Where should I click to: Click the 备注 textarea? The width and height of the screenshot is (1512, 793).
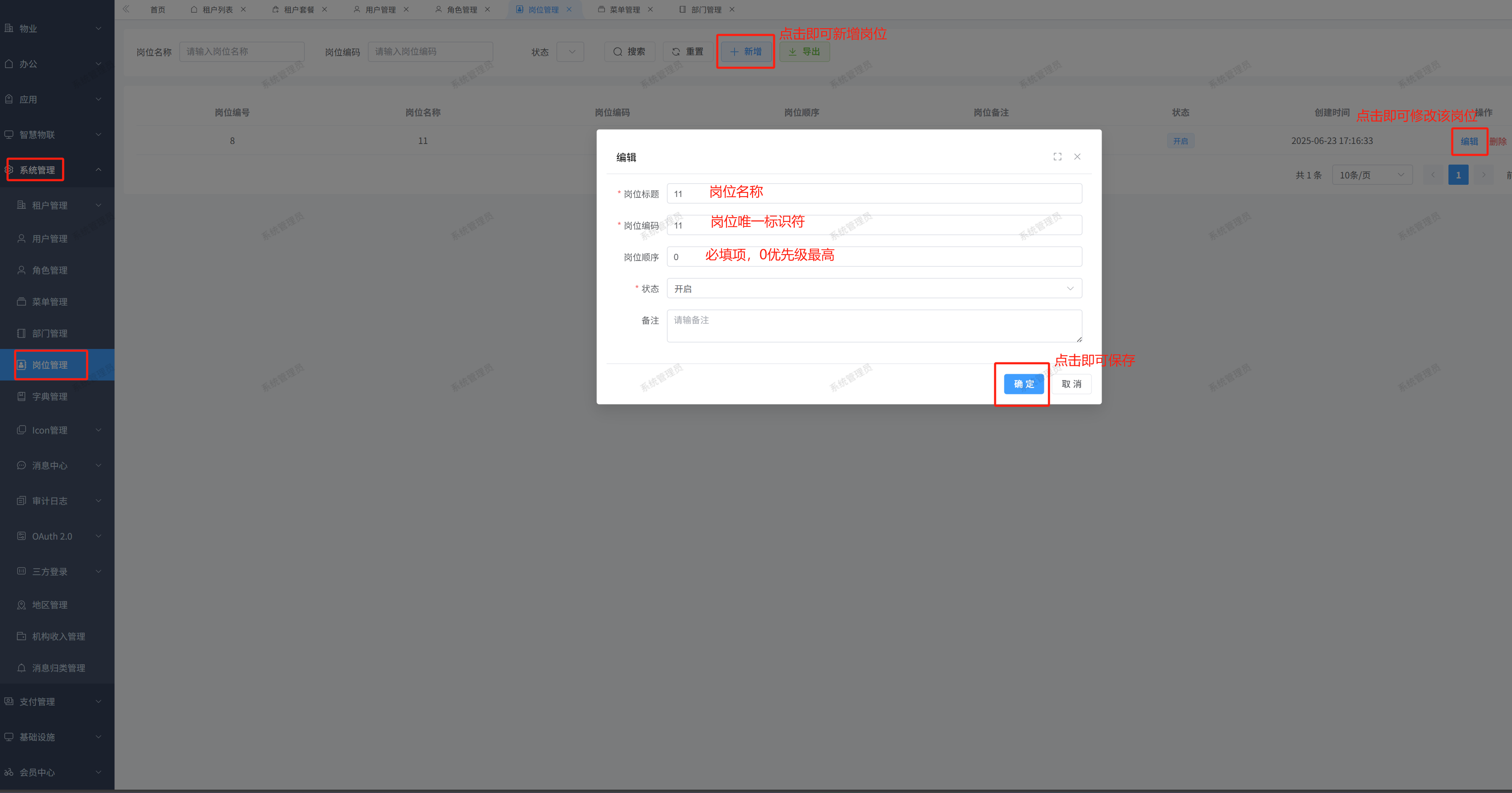pos(874,326)
